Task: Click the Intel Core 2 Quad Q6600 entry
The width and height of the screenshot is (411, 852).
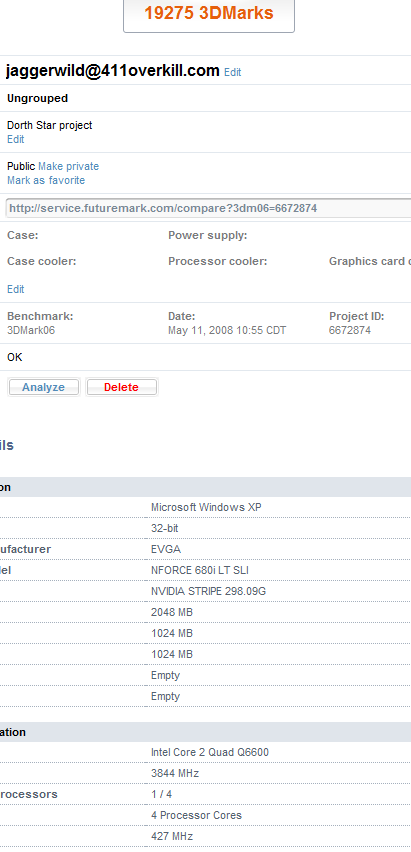Action: [210, 753]
